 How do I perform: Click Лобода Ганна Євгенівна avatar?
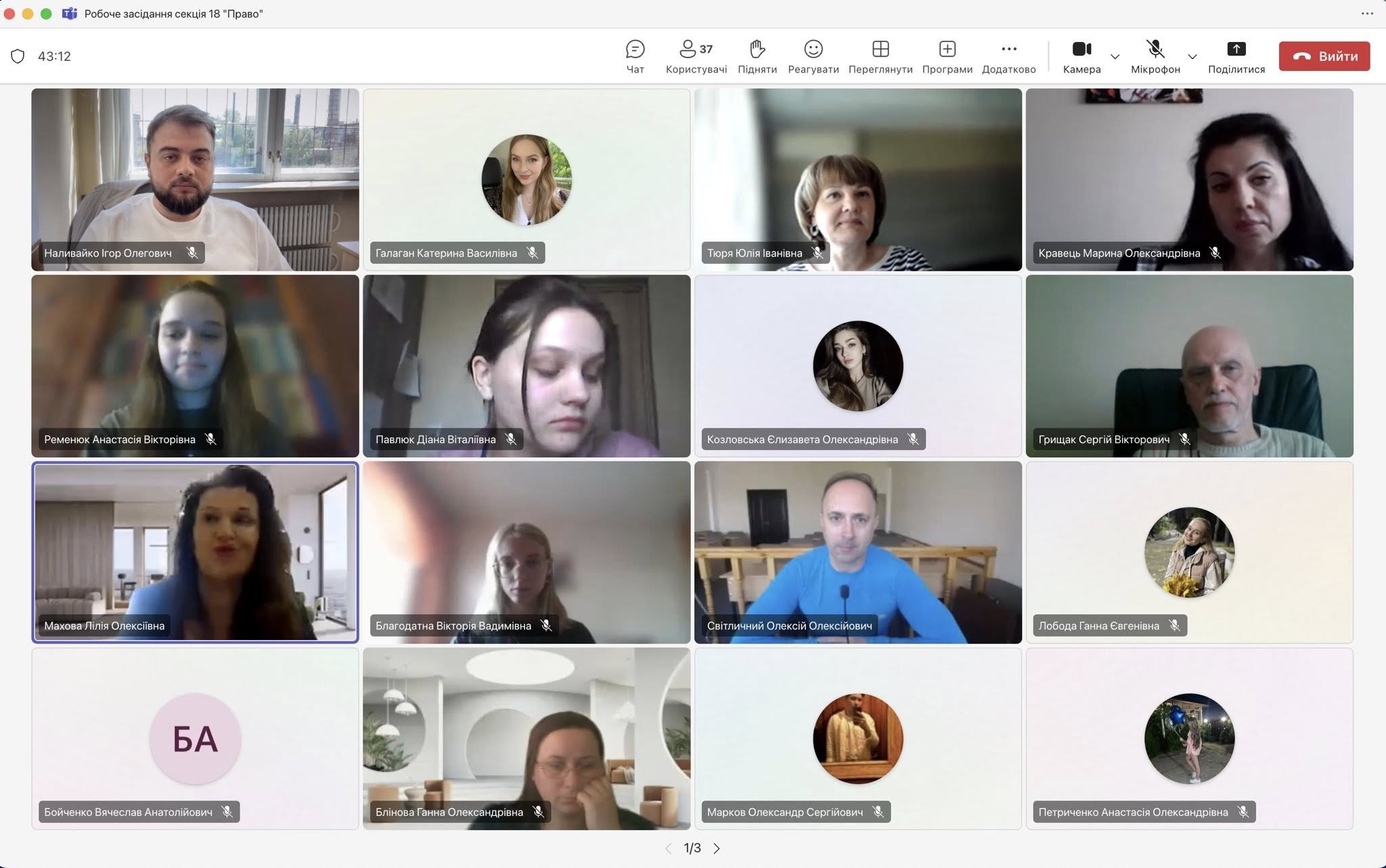(1190, 552)
